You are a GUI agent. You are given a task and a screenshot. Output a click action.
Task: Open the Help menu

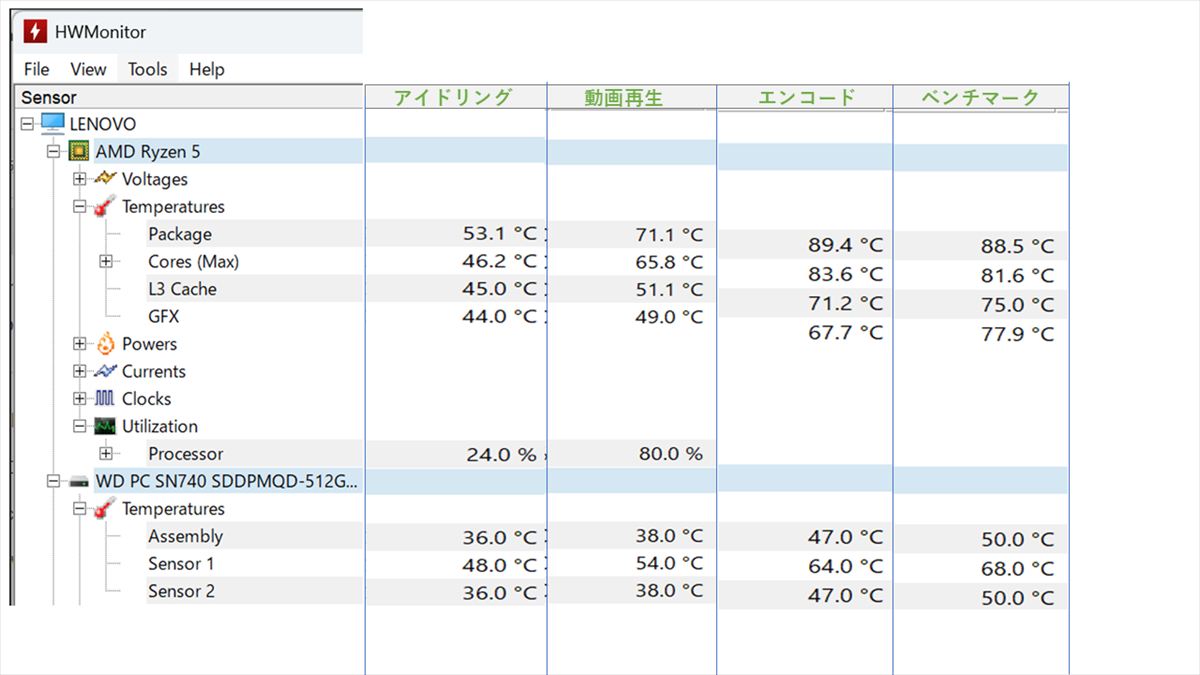207,69
